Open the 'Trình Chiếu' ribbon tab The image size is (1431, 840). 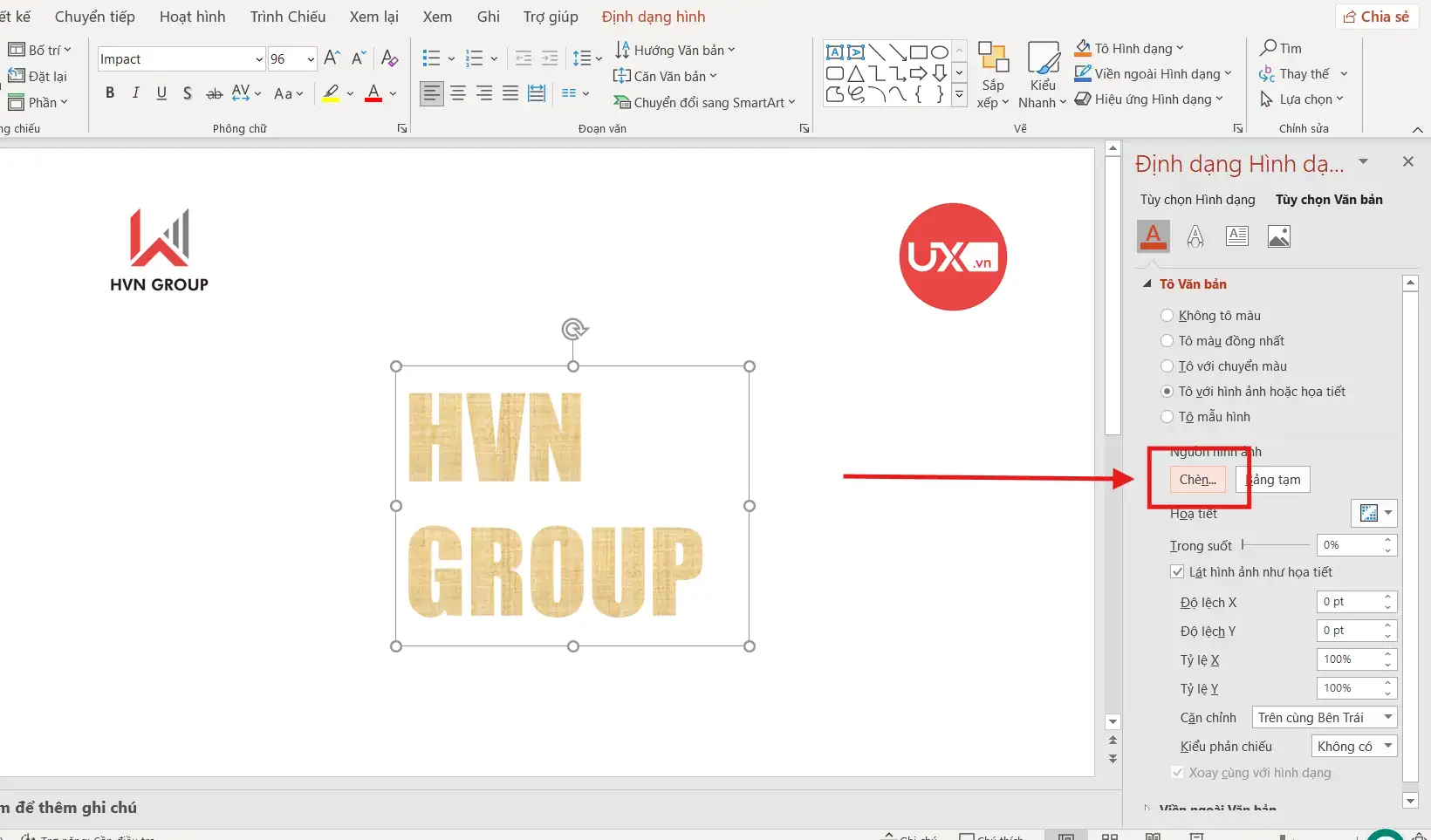[287, 17]
